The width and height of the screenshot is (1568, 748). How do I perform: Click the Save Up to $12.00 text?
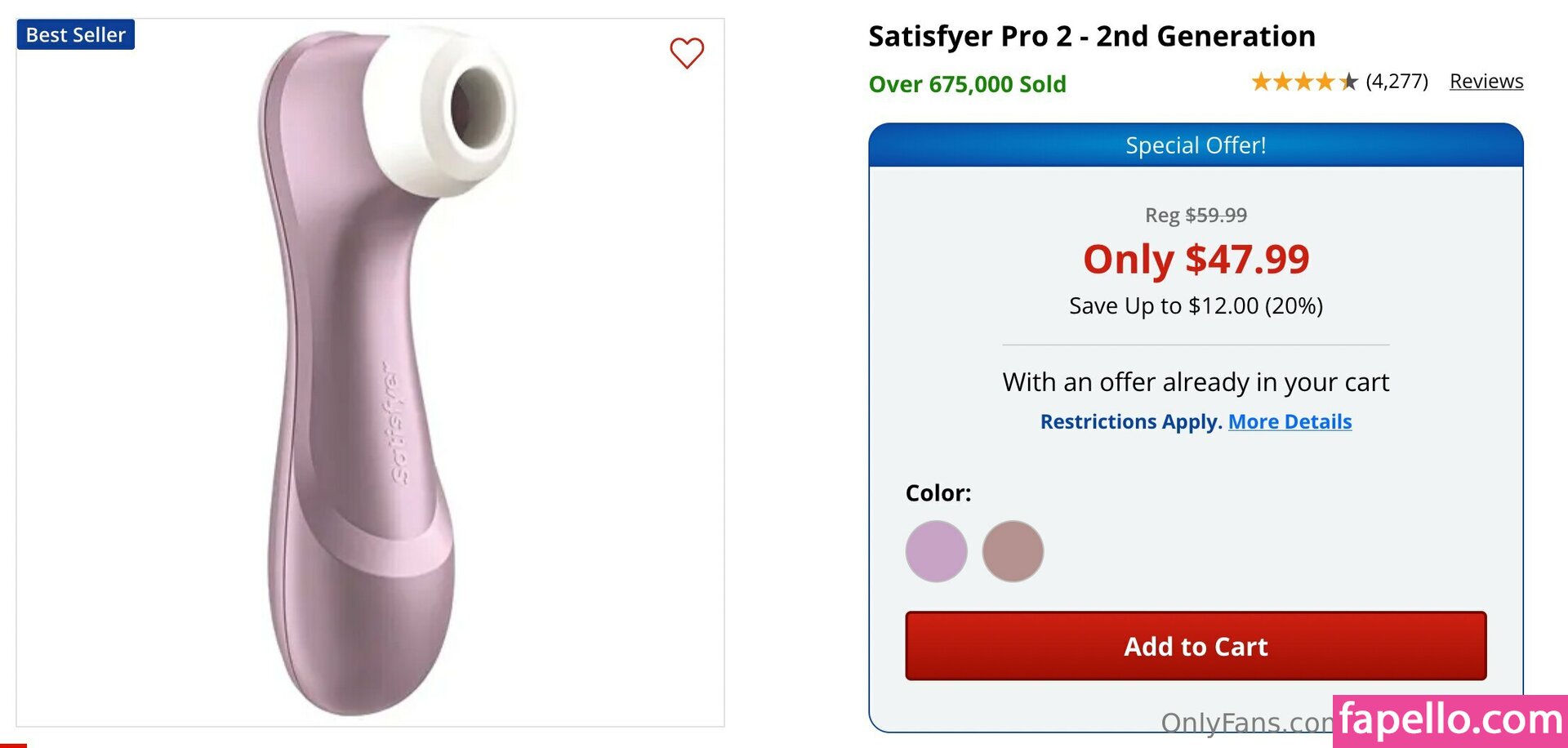coord(1196,305)
